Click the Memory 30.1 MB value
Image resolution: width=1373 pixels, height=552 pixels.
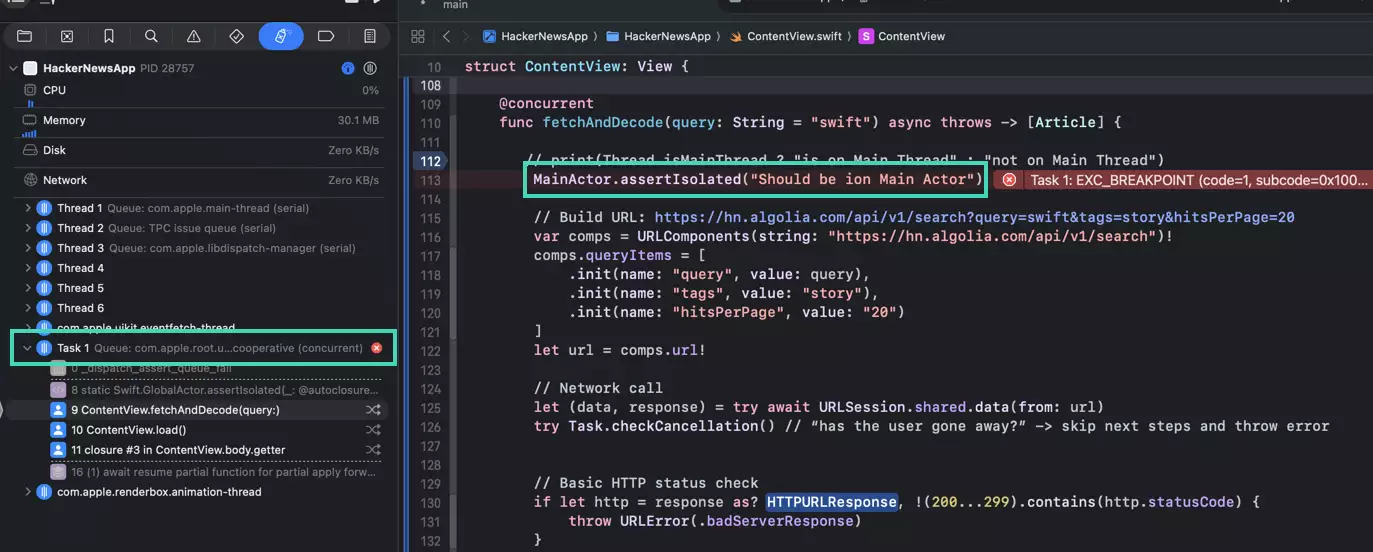coord(358,120)
